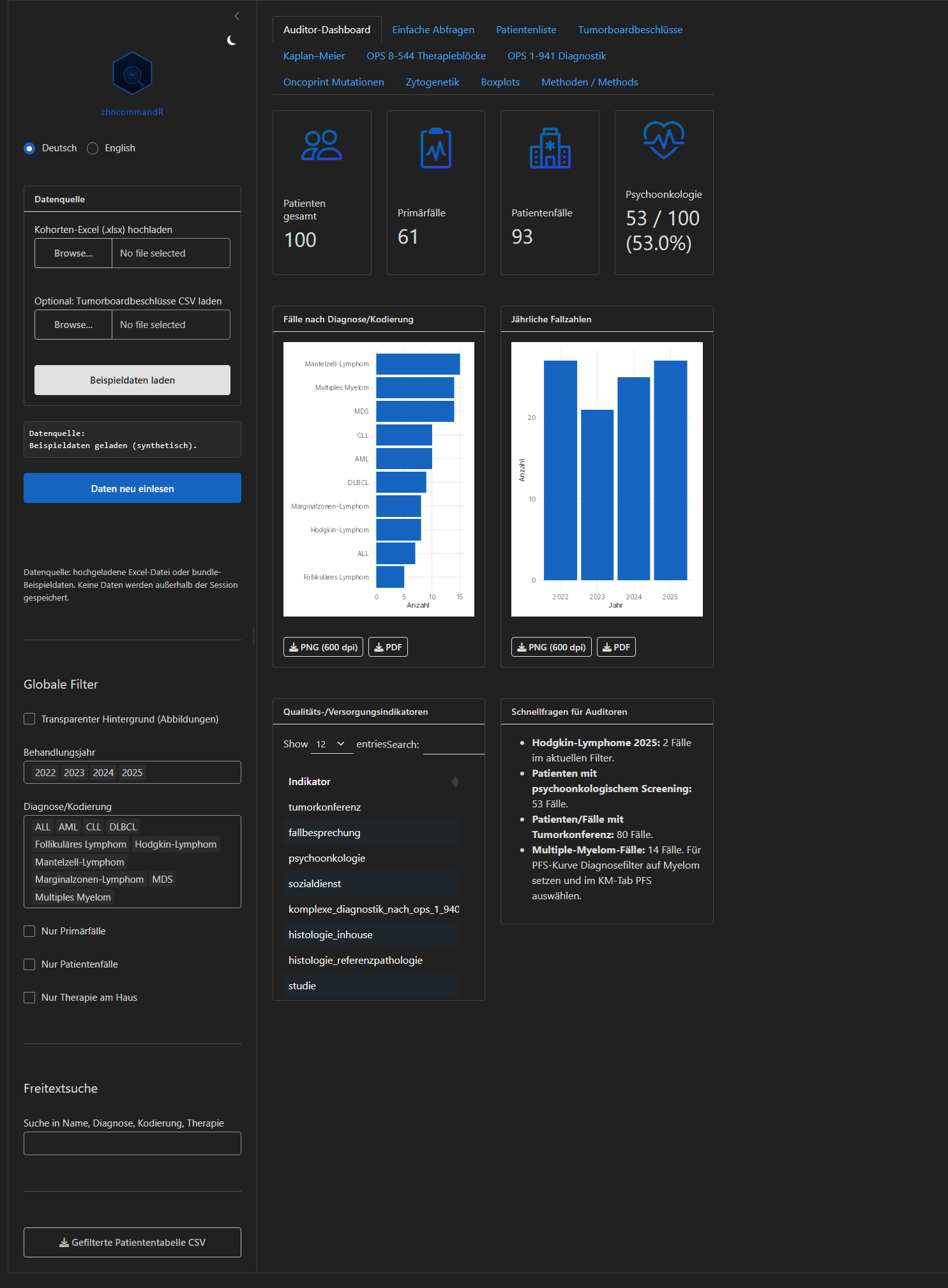Download Jährliche Fallzahlen chart as PDF

click(x=616, y=647)
